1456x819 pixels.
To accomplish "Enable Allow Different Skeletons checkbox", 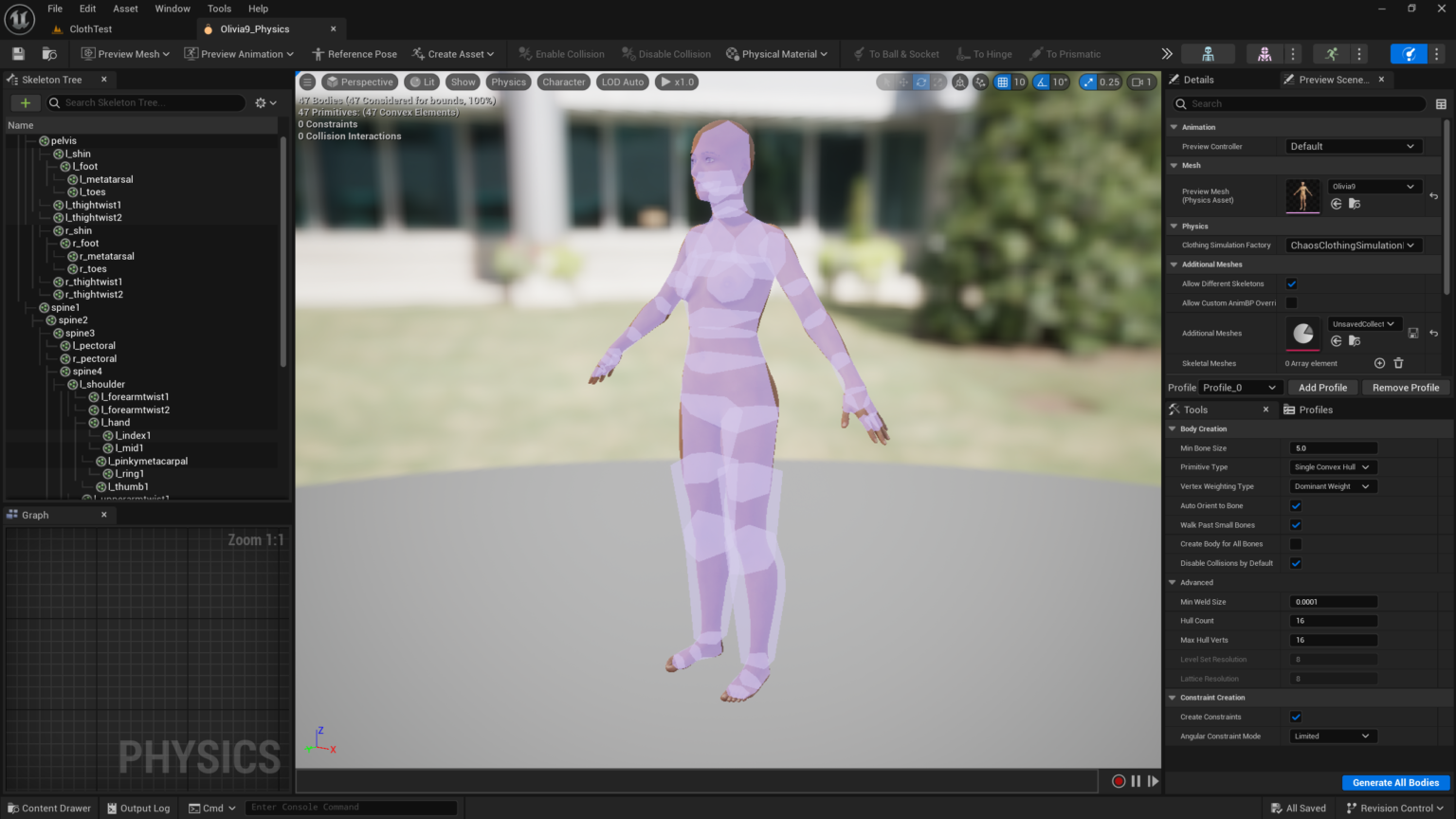I will pyautogui.click(x=1291, y=283).
